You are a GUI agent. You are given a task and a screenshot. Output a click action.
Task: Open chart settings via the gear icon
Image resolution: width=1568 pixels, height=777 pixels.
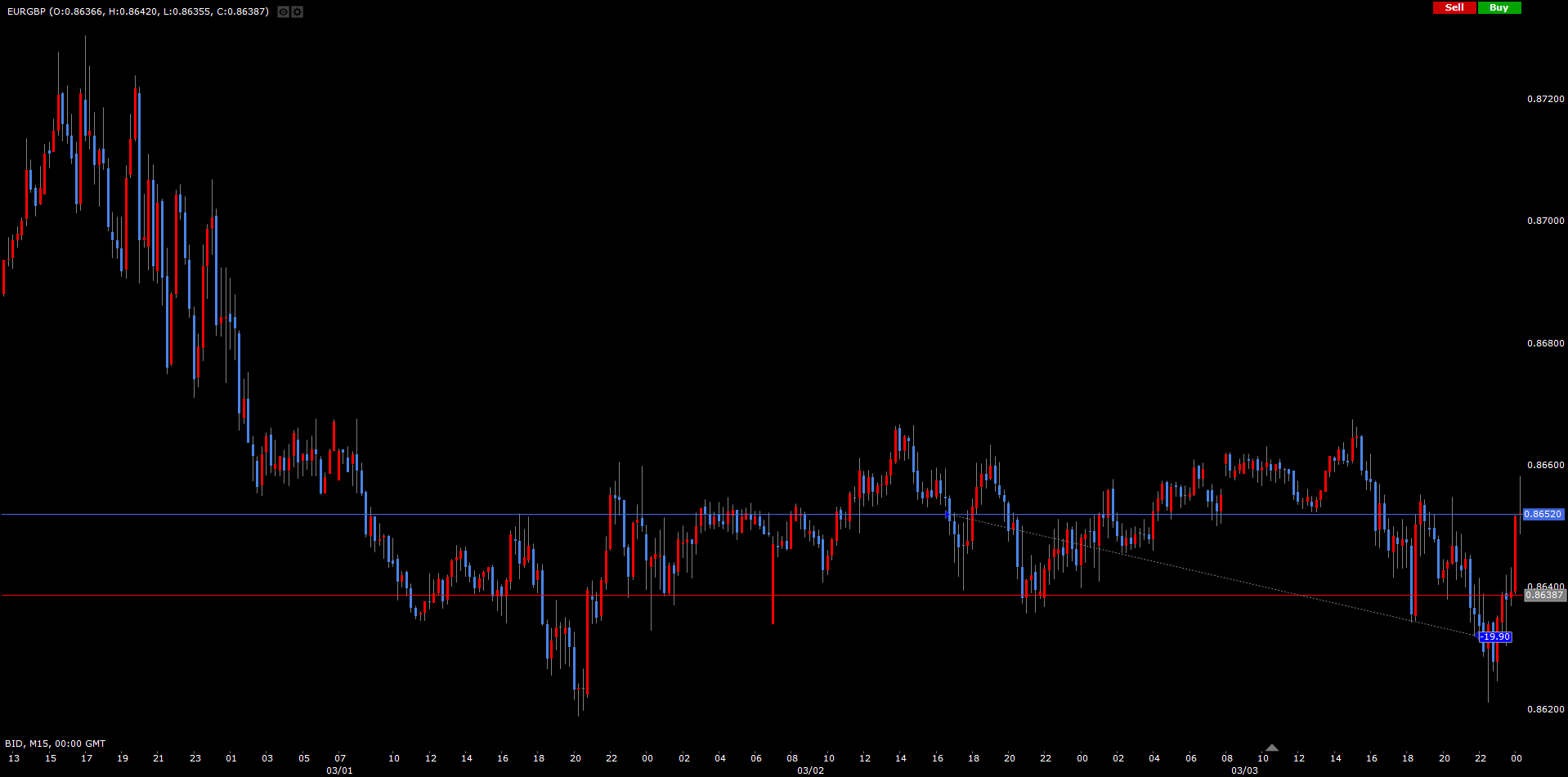click(297, 11)
